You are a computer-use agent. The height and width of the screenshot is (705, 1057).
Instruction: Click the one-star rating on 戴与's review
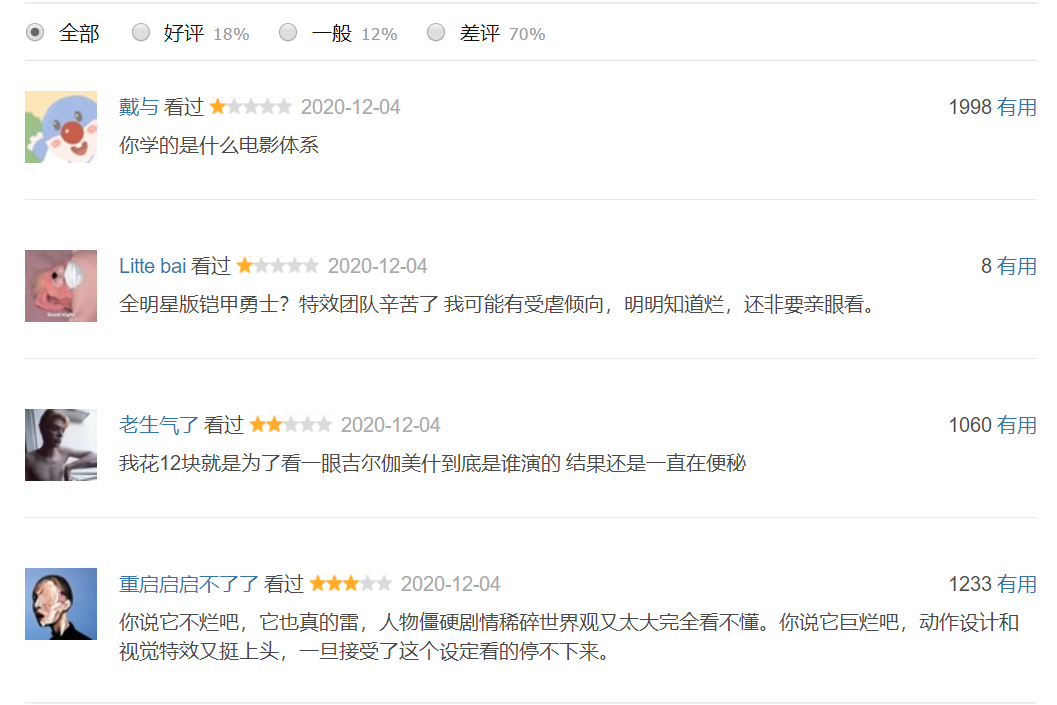(x=251, y=106)
